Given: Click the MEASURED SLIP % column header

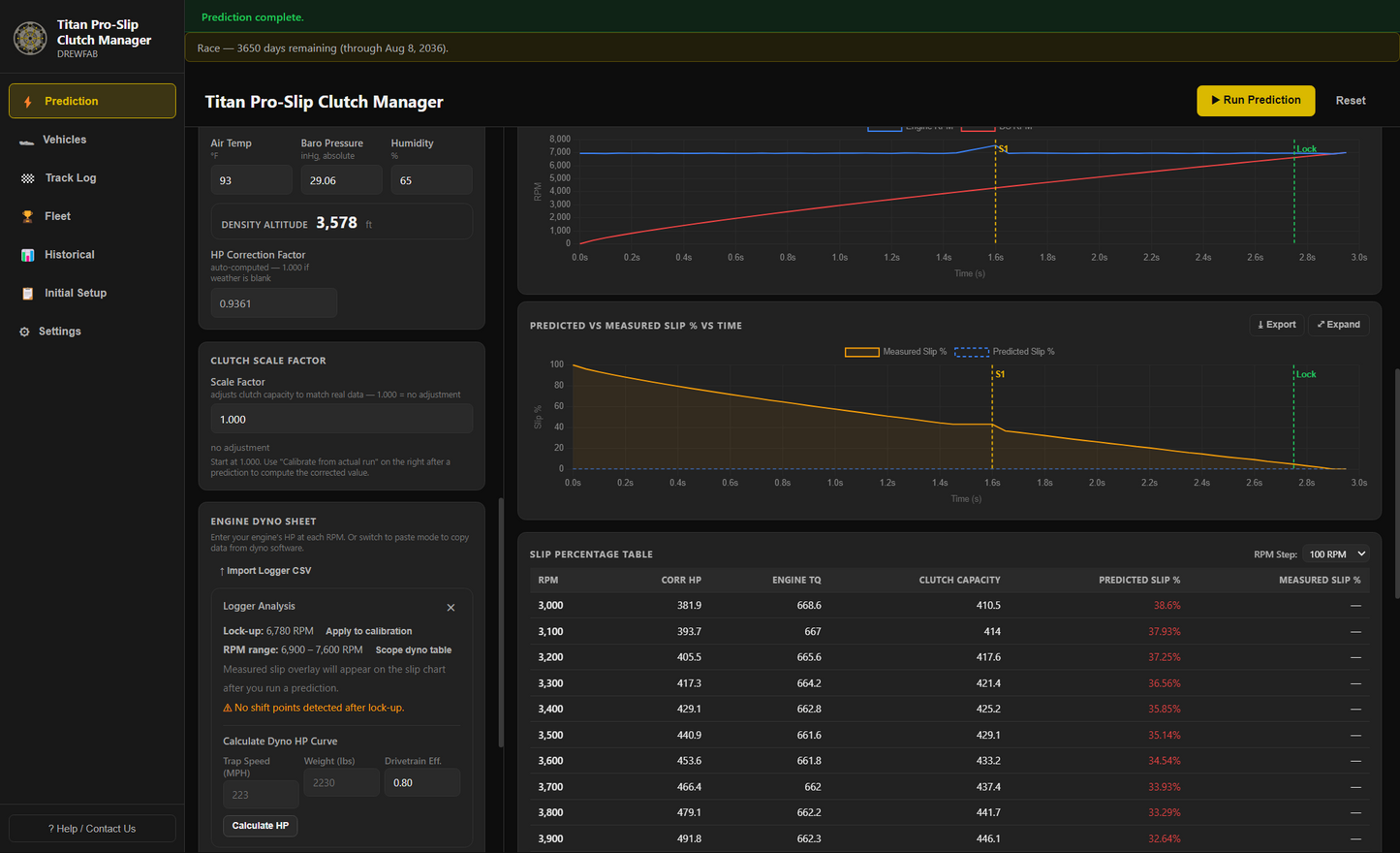Looking at the screenshot, I should click(x=1320, y=581).
